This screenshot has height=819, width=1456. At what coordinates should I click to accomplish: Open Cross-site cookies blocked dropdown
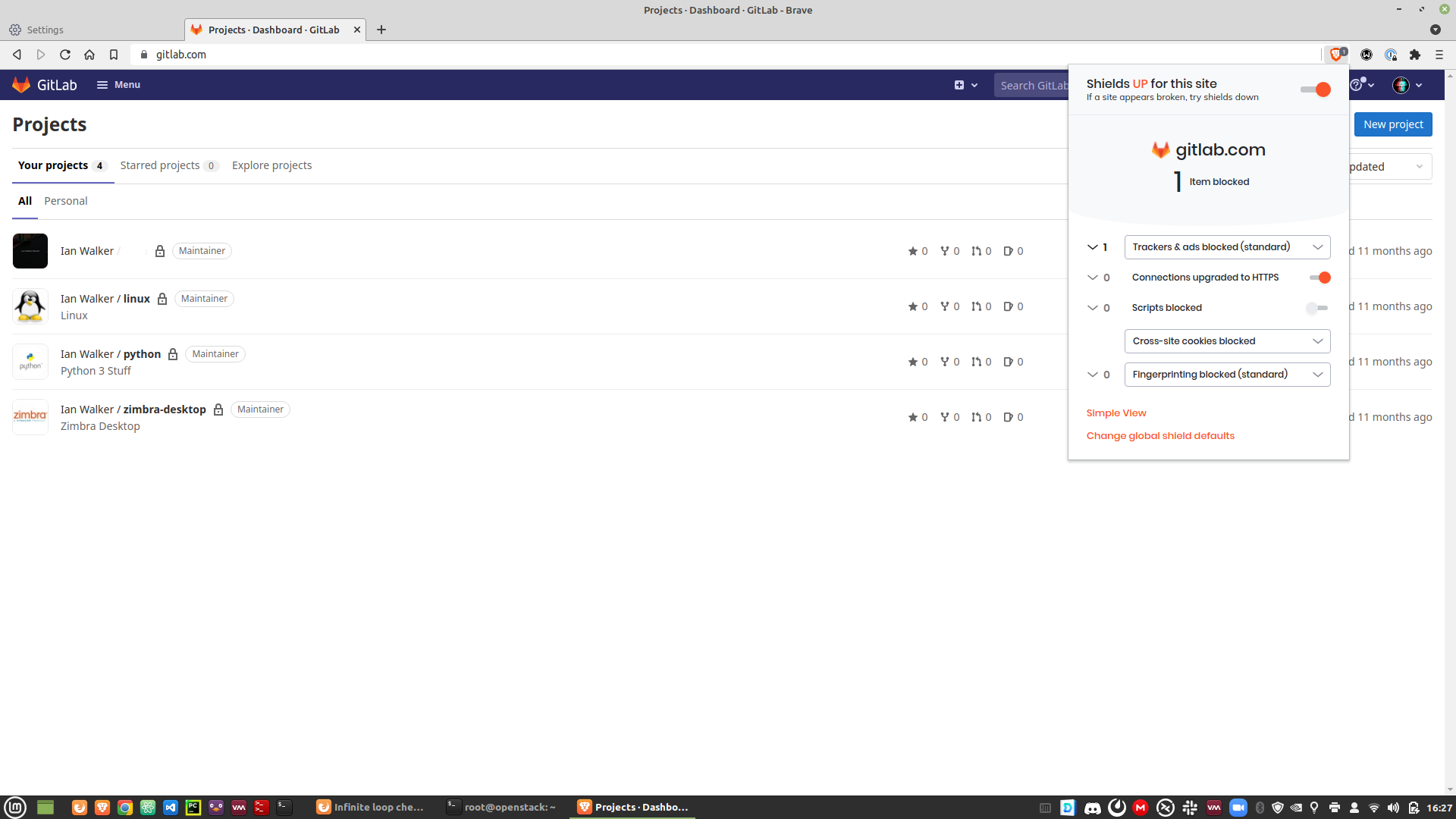click(x=1227, y=341)
